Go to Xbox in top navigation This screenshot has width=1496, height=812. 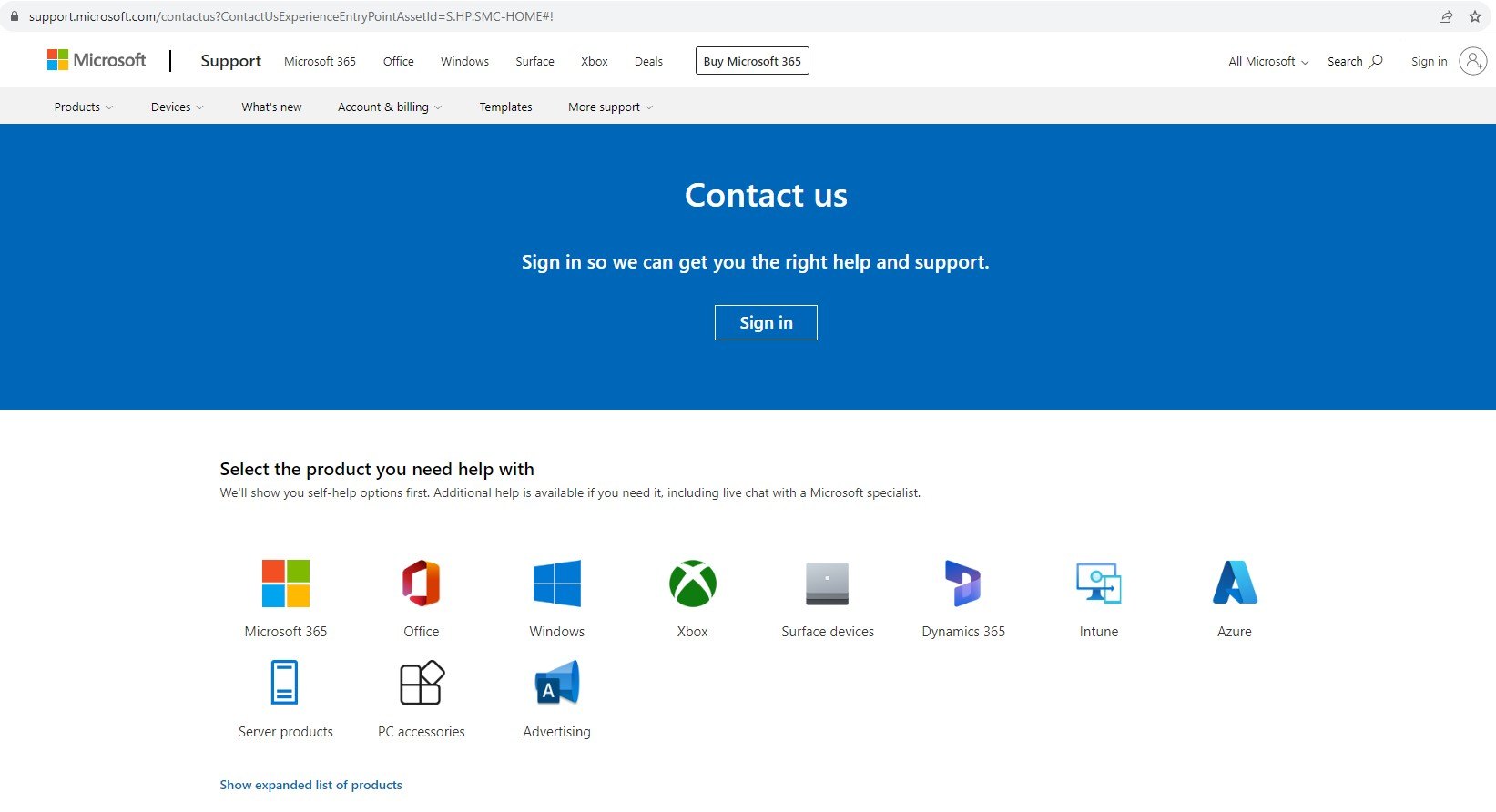point(595,61)
